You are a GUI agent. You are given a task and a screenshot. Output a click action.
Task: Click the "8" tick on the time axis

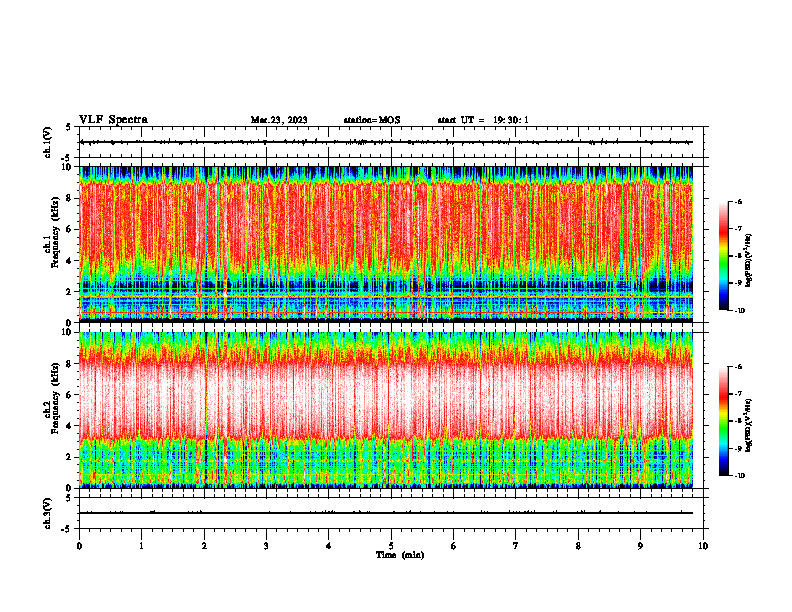click(578, 546)
